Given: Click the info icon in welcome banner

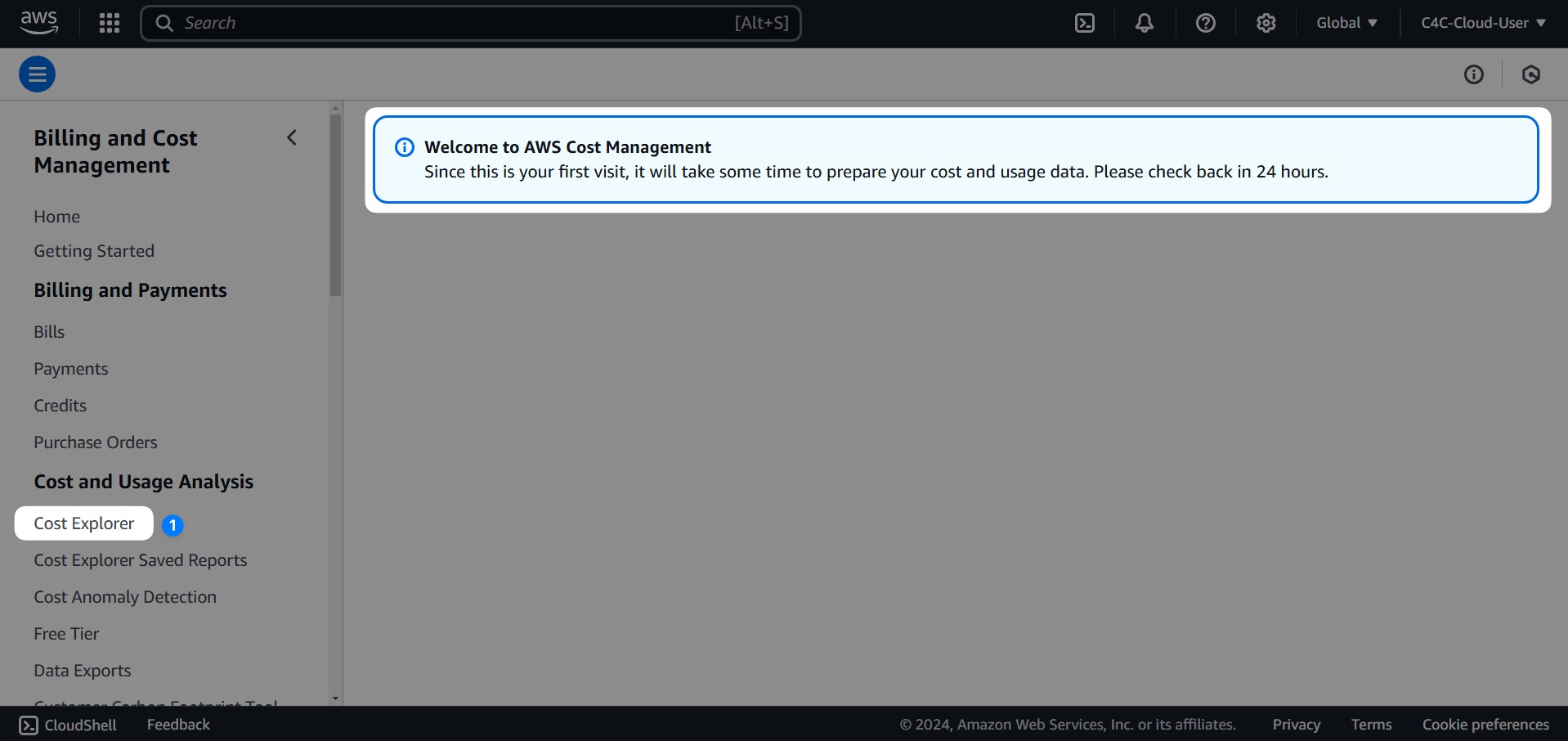Looking at the screenshot, I should pos(405,147).
